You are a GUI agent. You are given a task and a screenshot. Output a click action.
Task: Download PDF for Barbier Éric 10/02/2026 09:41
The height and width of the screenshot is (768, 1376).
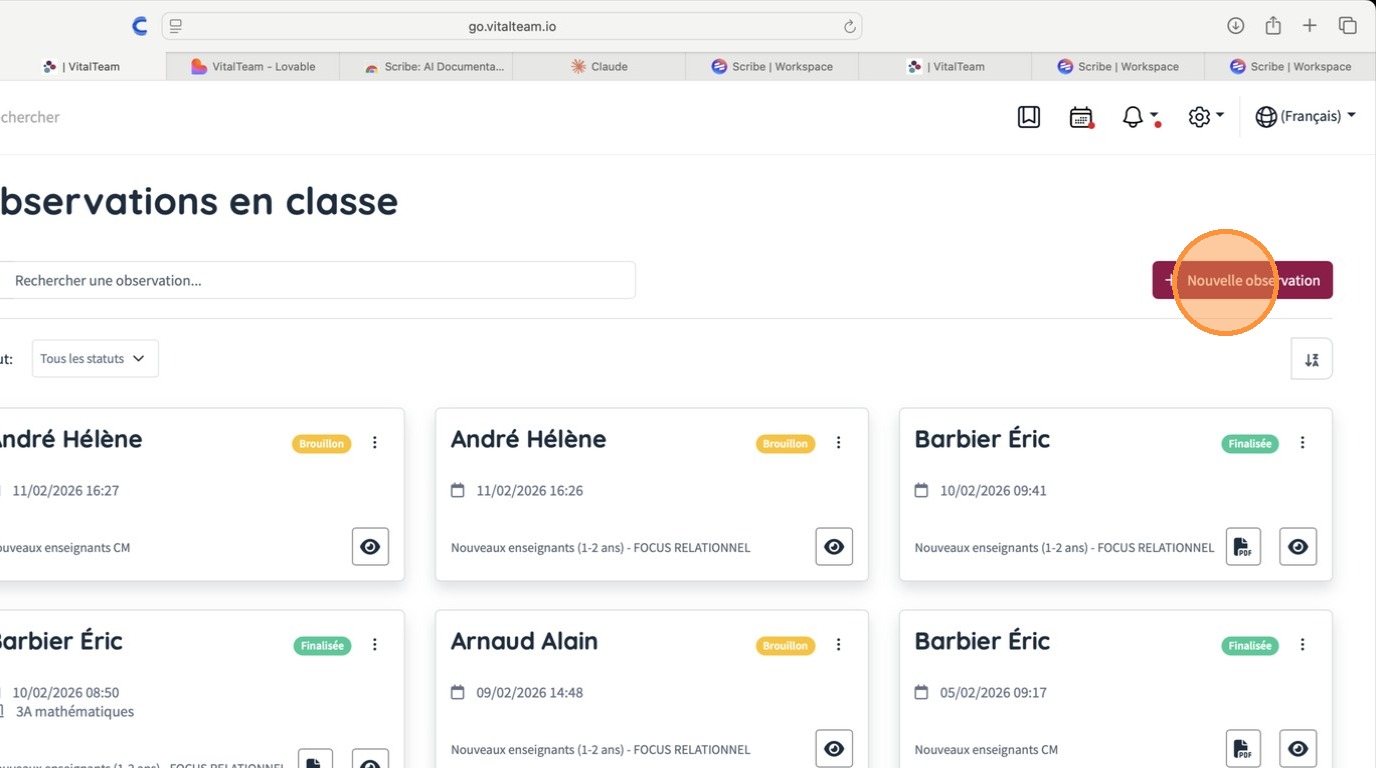(x=1243, y=547)
